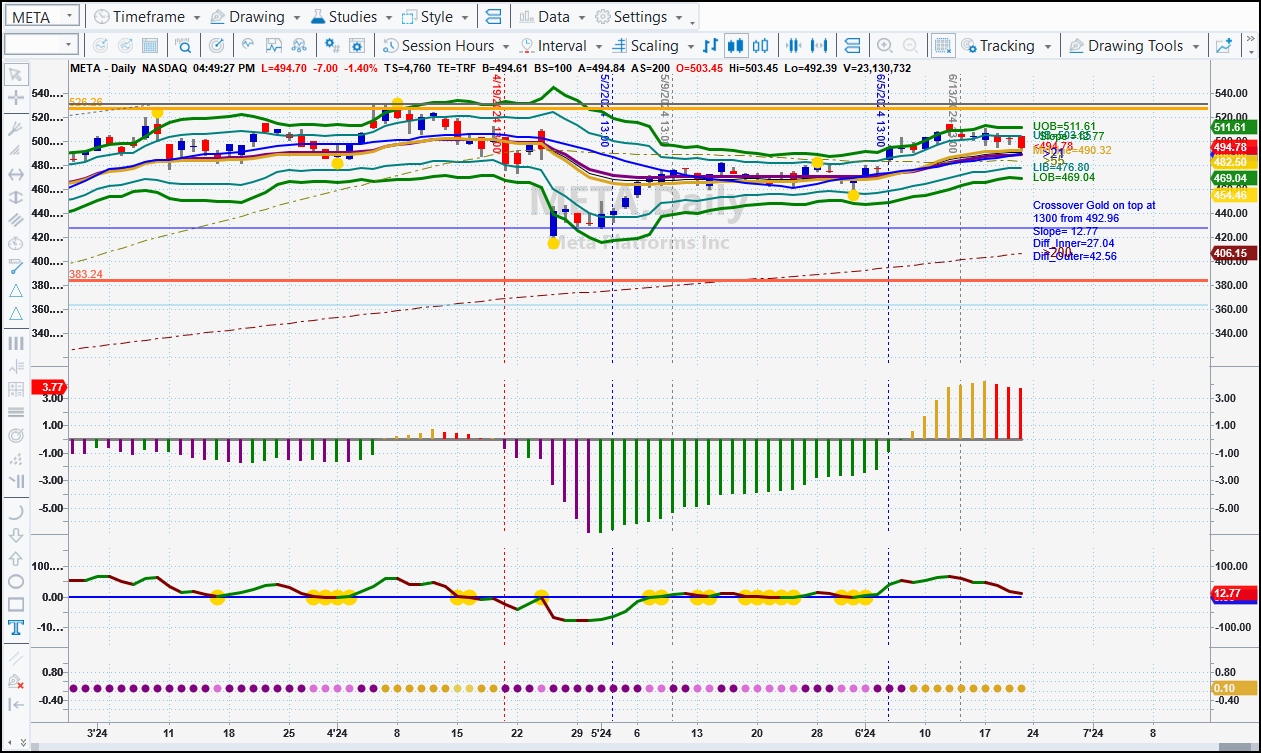Open the Settings menu
The height and width of the screenshot is (753, 1261).
[640, 17]
